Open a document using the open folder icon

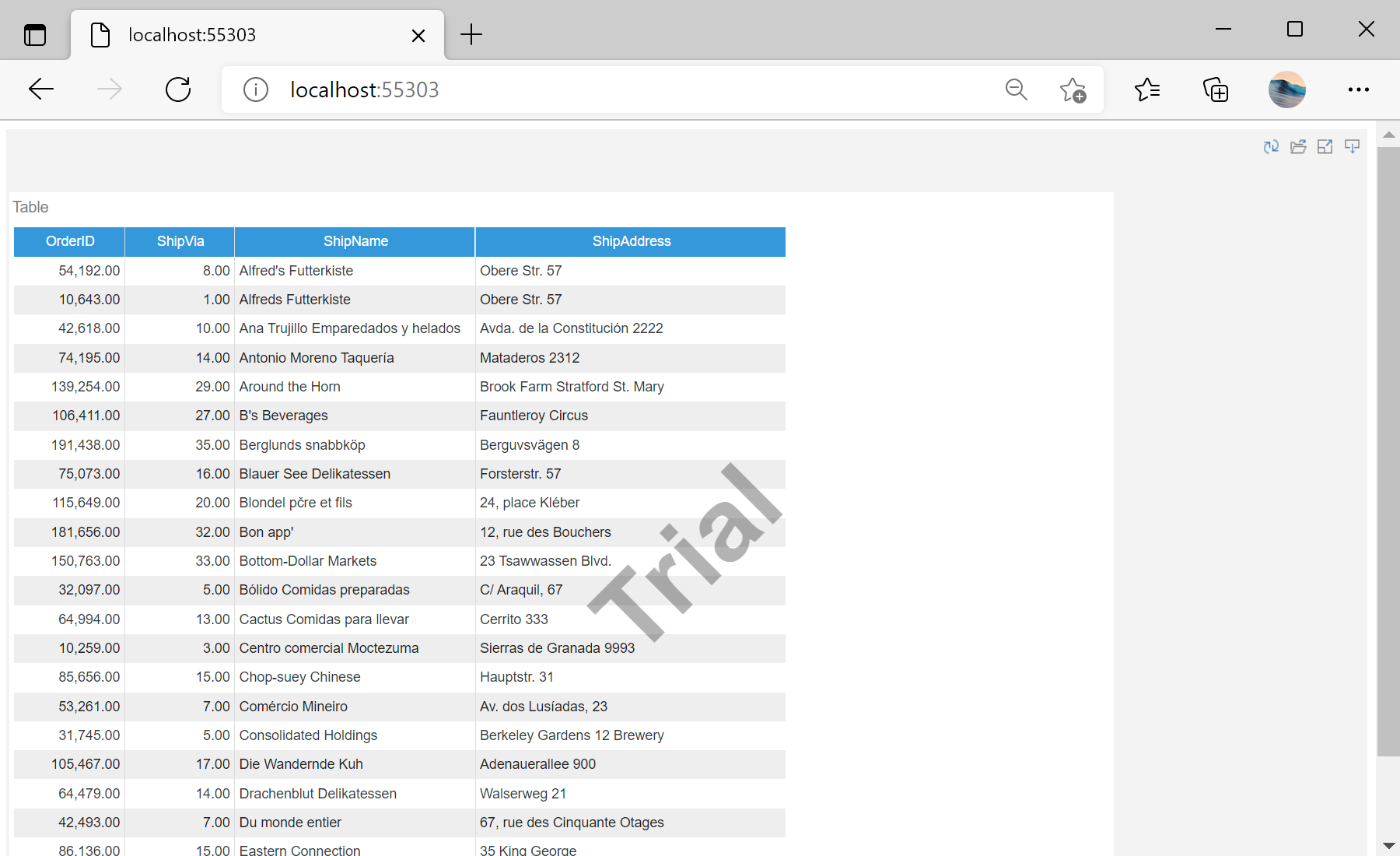coord(1298,146)
